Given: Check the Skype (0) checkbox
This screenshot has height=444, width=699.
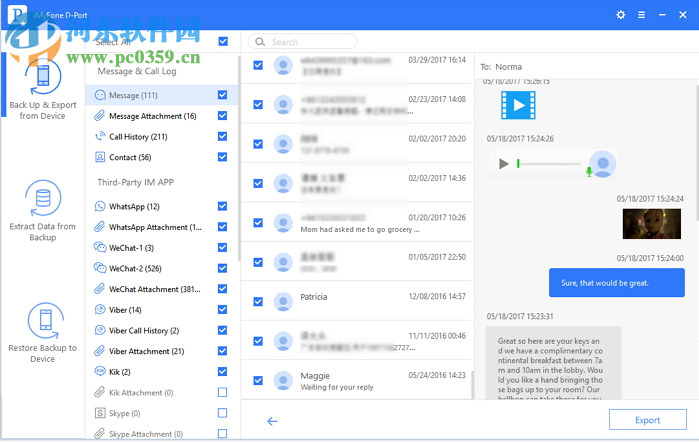Looking at the screenshot, I should coord(222,413).
